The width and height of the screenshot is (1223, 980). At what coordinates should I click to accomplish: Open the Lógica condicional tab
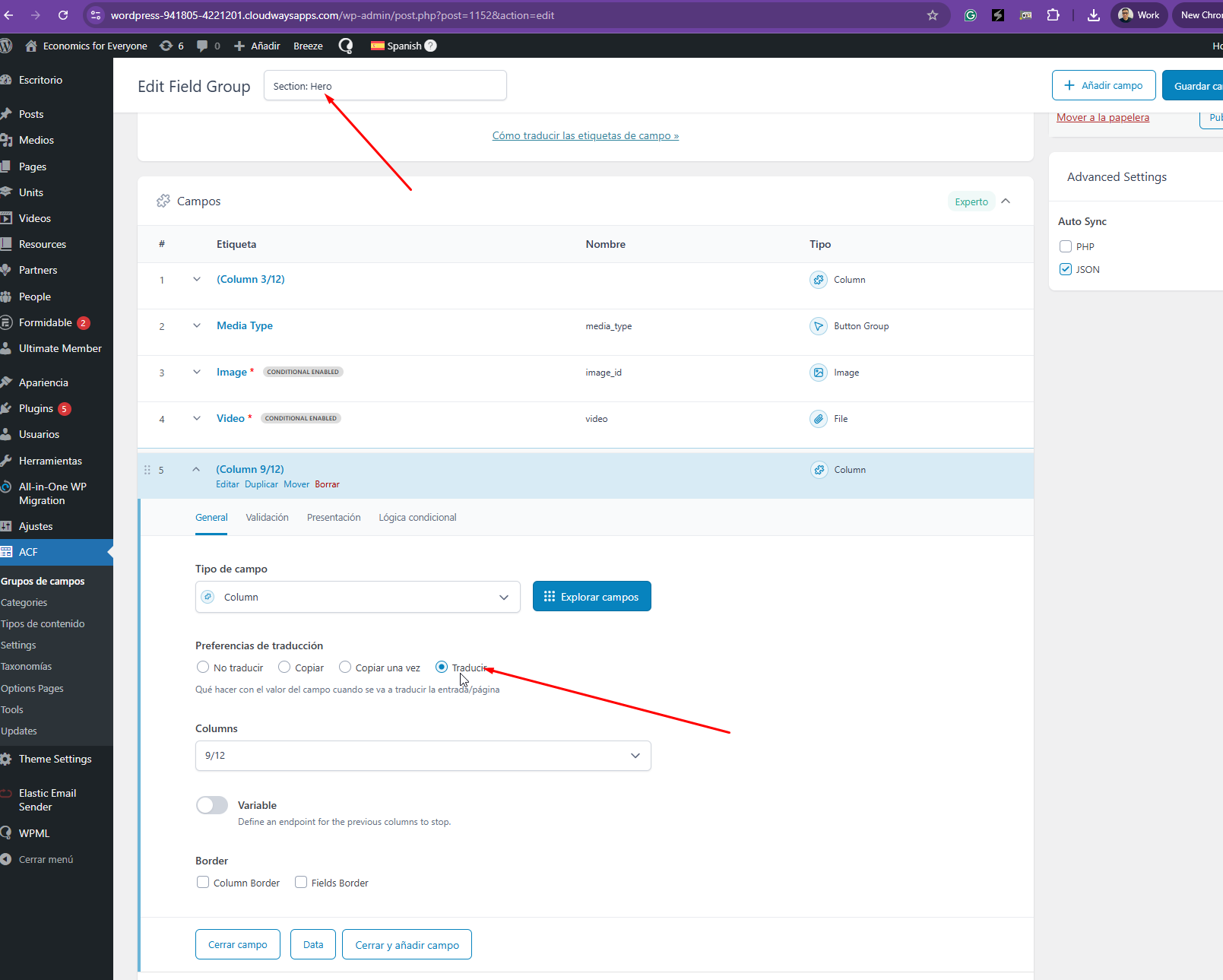(417, 518)
